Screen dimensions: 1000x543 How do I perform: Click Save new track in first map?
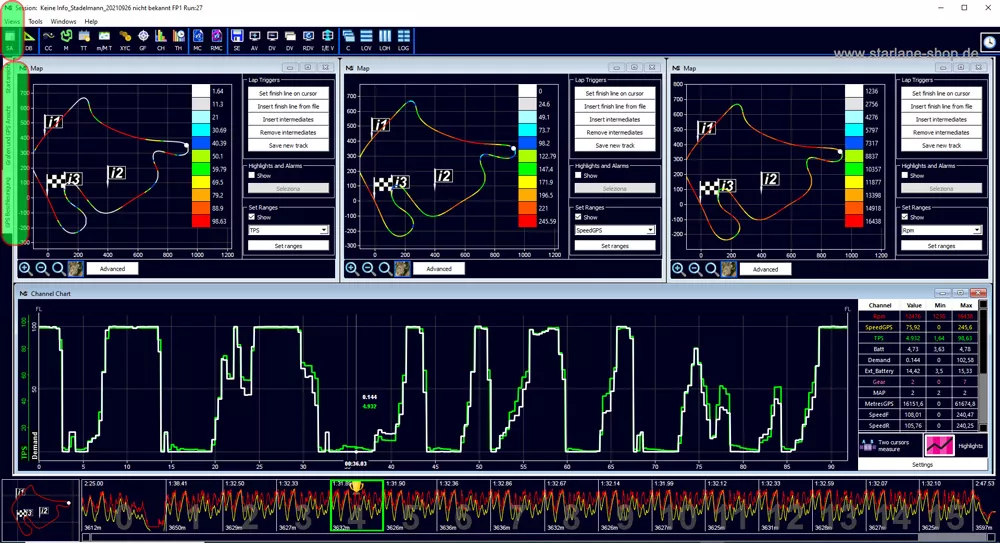288,145
